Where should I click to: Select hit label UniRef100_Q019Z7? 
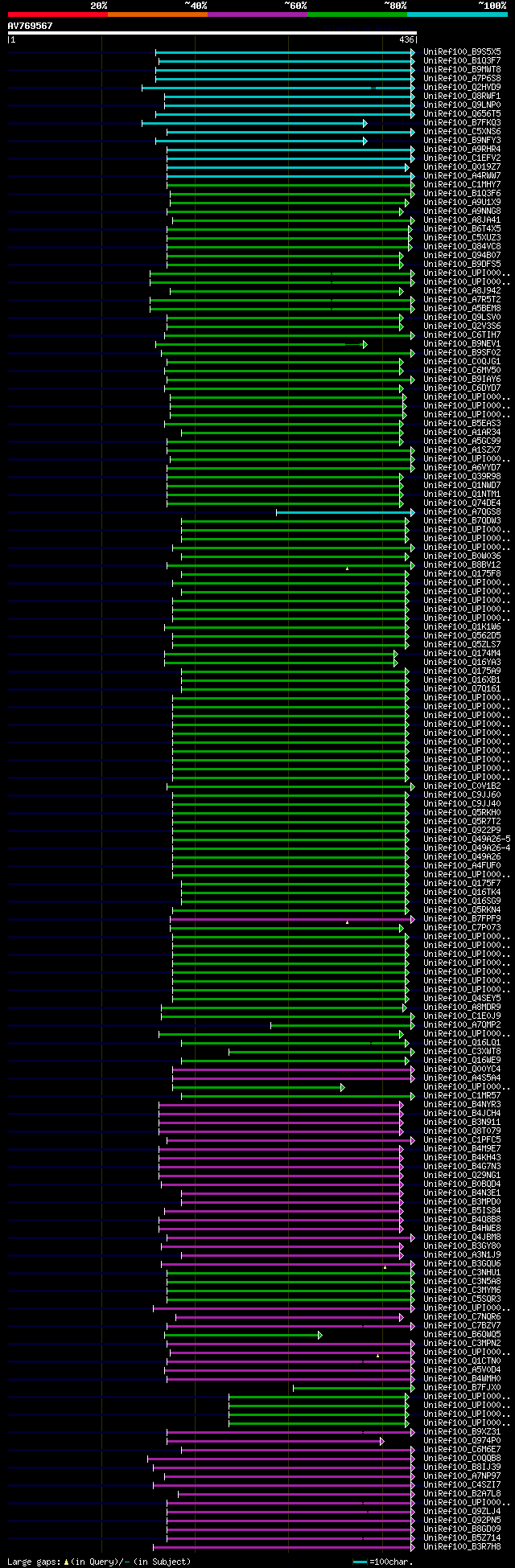462,166
